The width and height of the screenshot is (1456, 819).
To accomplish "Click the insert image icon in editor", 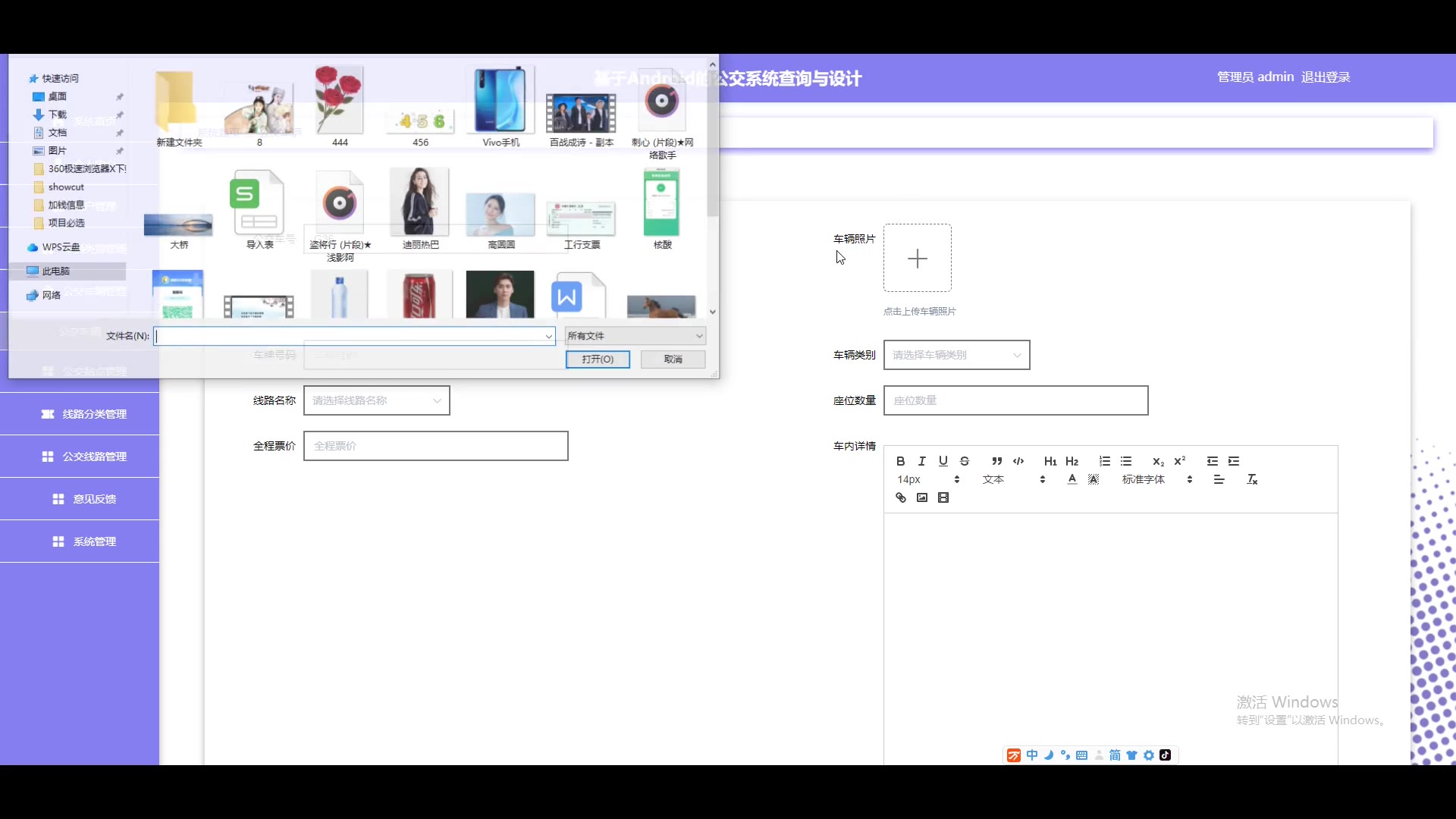I will [x=921, y=497].
